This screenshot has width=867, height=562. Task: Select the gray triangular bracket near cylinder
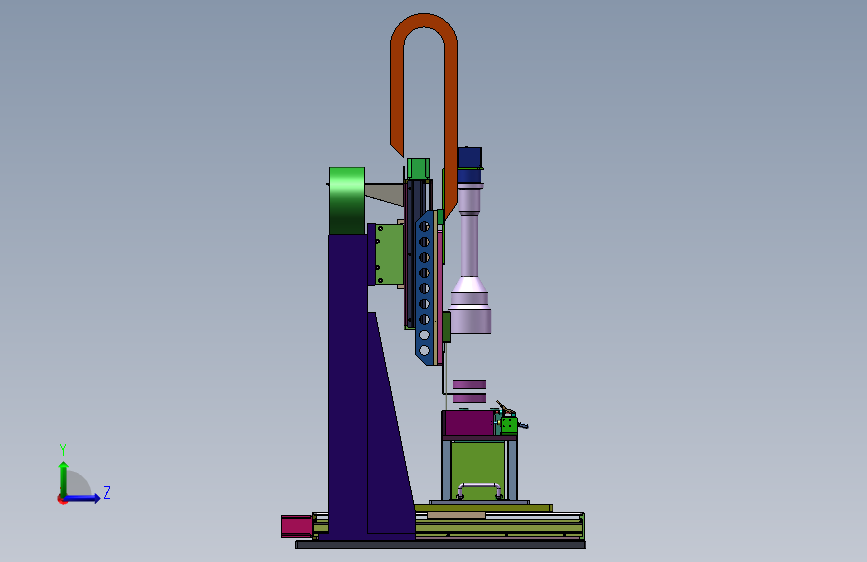pos(385,194)
